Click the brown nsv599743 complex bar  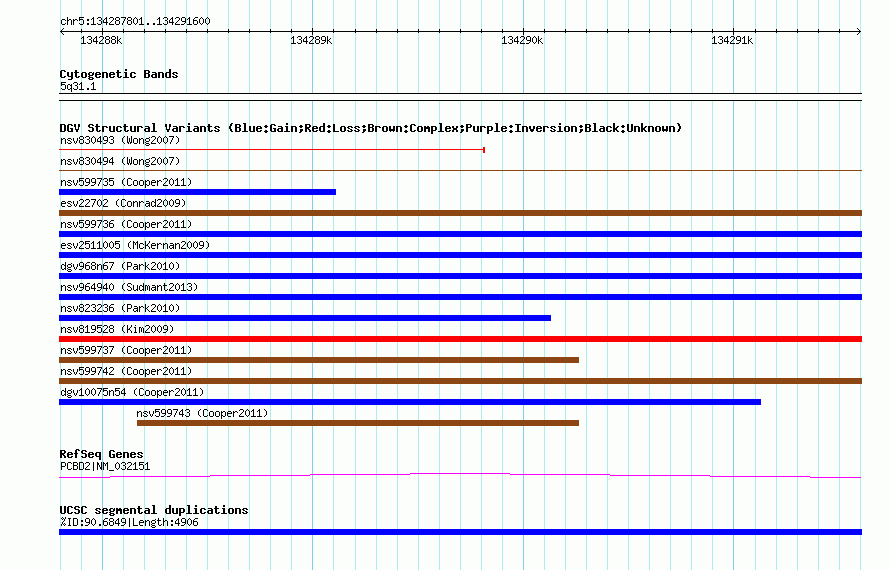point(358,423)
